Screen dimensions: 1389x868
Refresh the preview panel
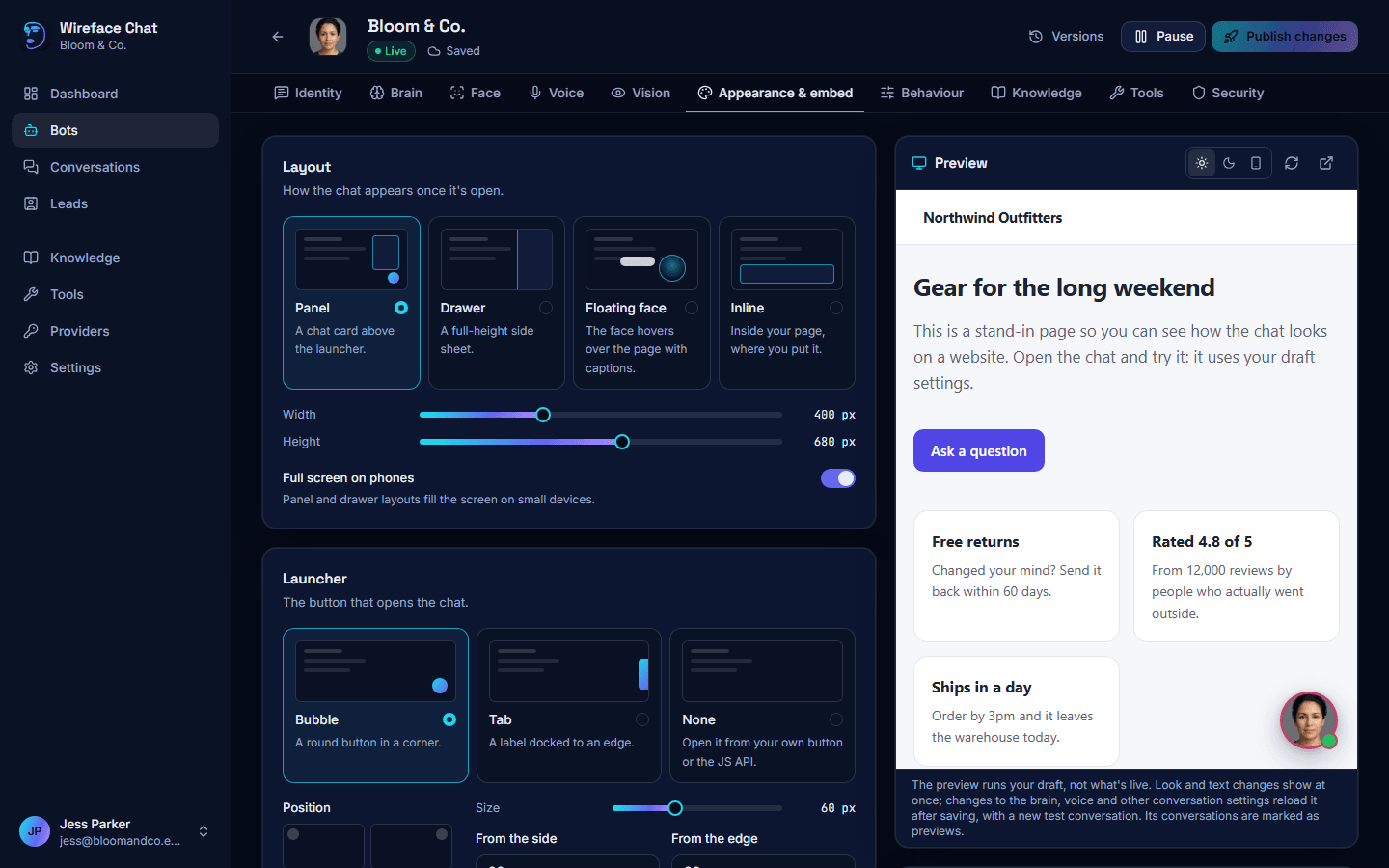click(1292, 163)
